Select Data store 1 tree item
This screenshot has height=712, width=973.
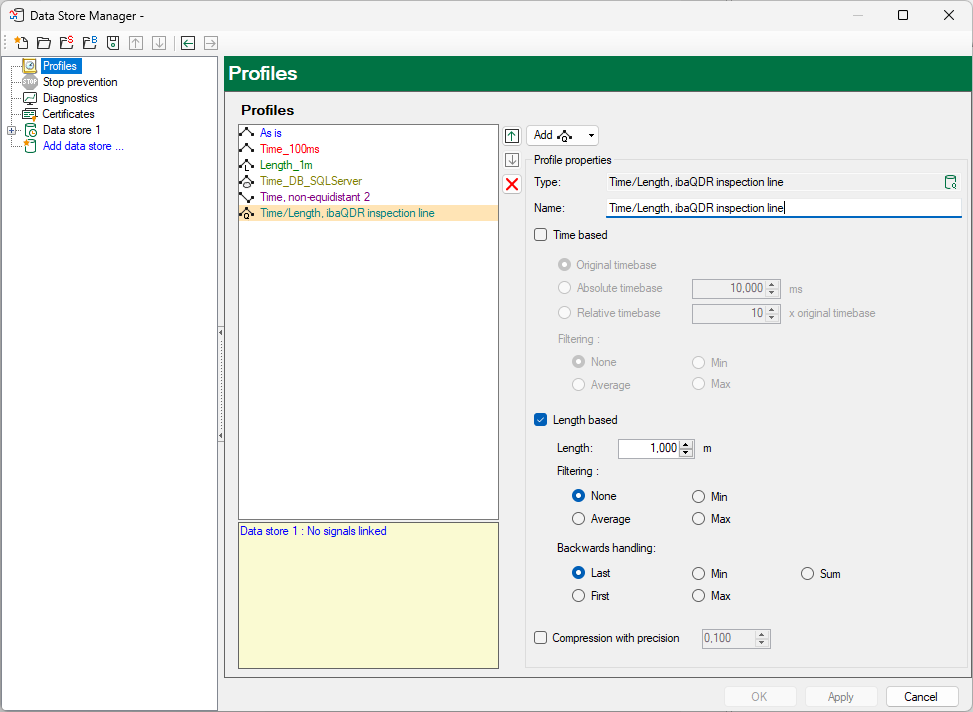click(71, 130)
